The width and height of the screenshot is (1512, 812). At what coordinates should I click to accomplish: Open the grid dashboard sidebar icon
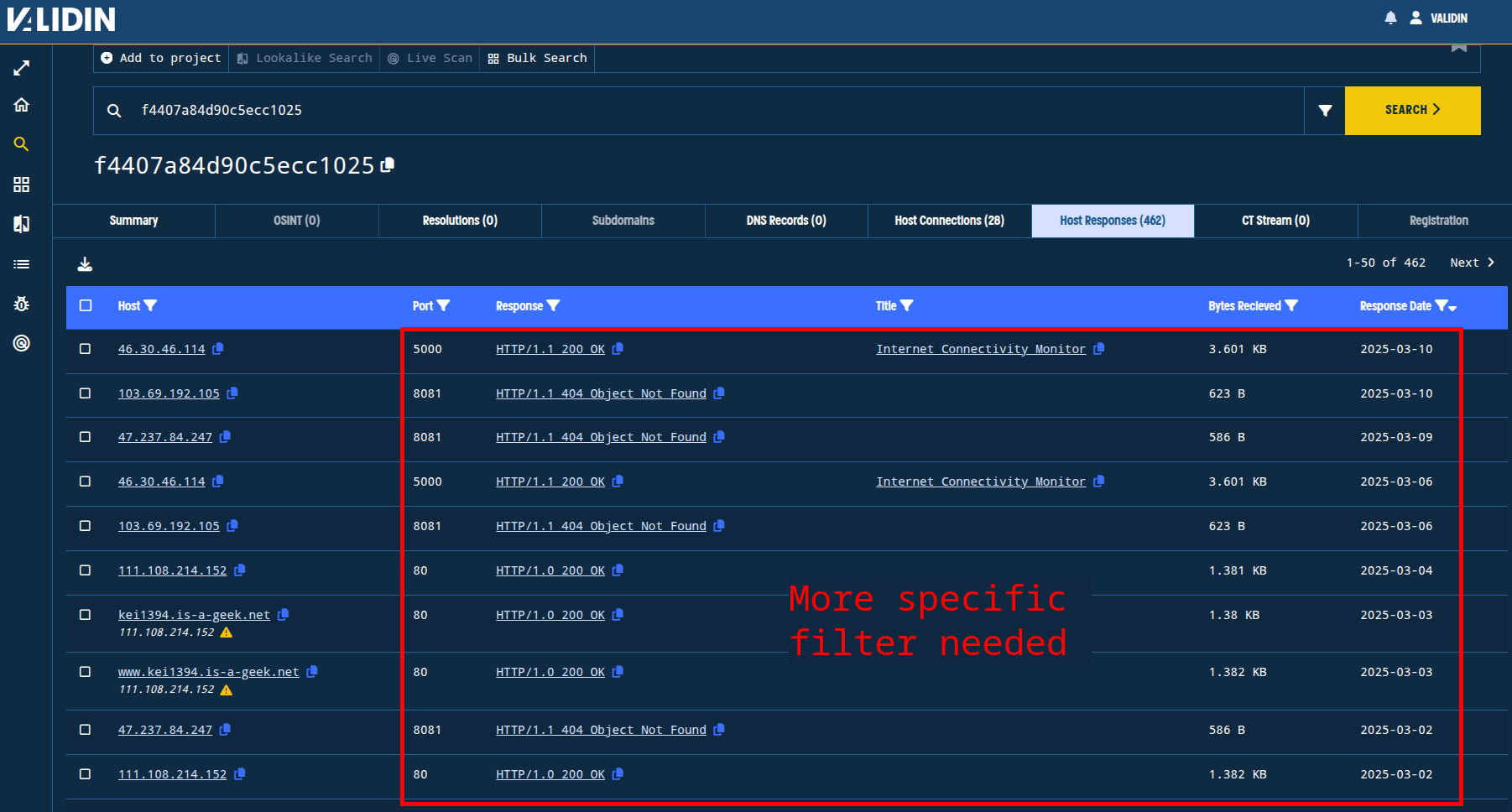tap(22, 185)
